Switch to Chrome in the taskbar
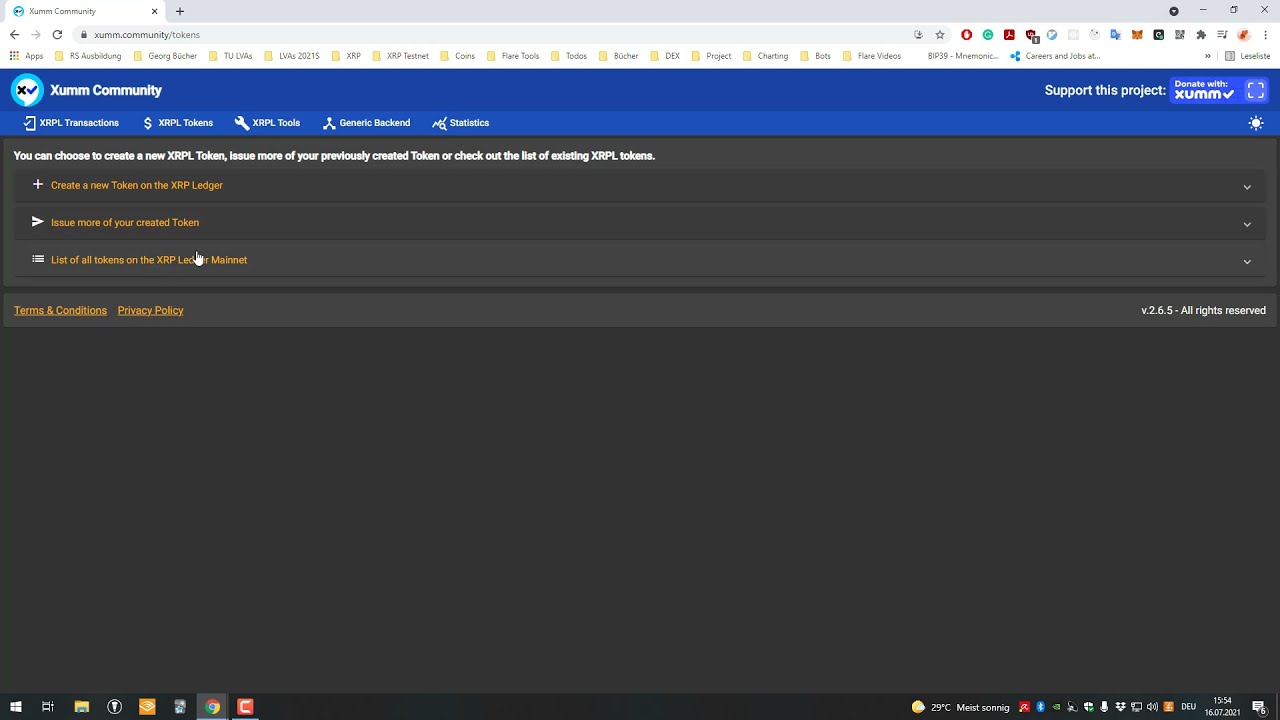This screenshot has width=1280, height=720. (x=213, y=707)
